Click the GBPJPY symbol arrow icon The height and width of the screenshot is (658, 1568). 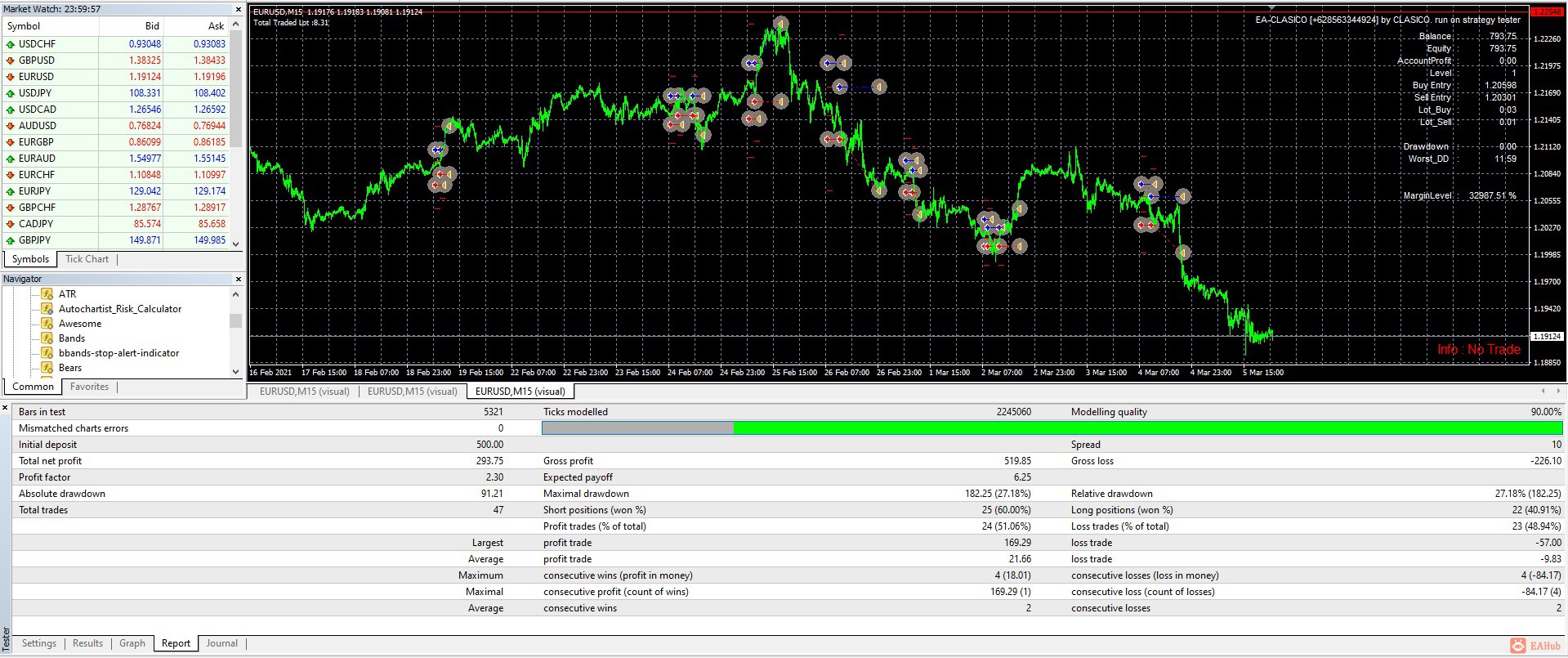[11, 240]
